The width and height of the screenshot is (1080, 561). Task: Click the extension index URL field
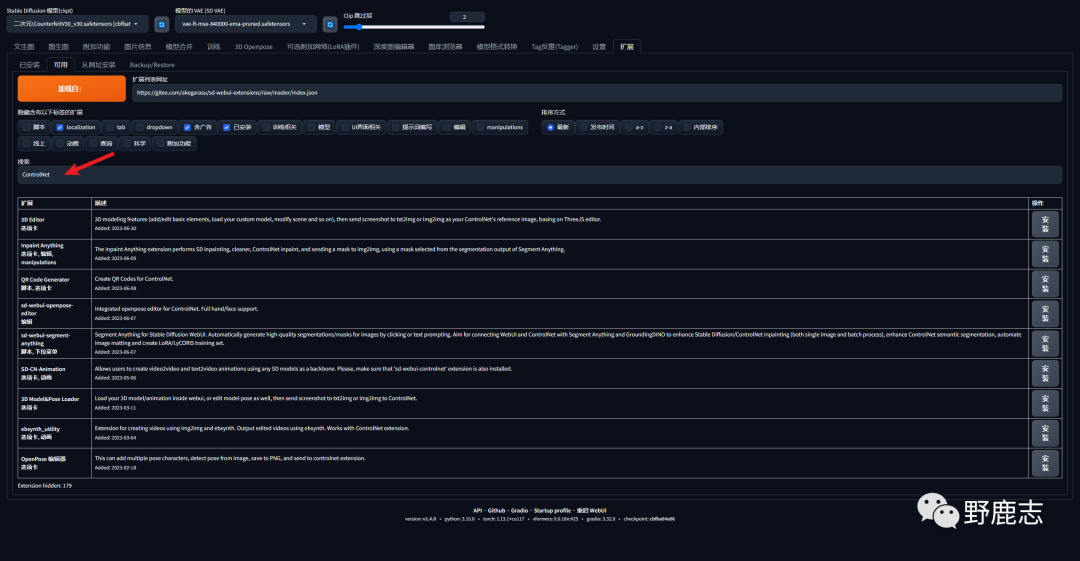(x=596, y=93)
